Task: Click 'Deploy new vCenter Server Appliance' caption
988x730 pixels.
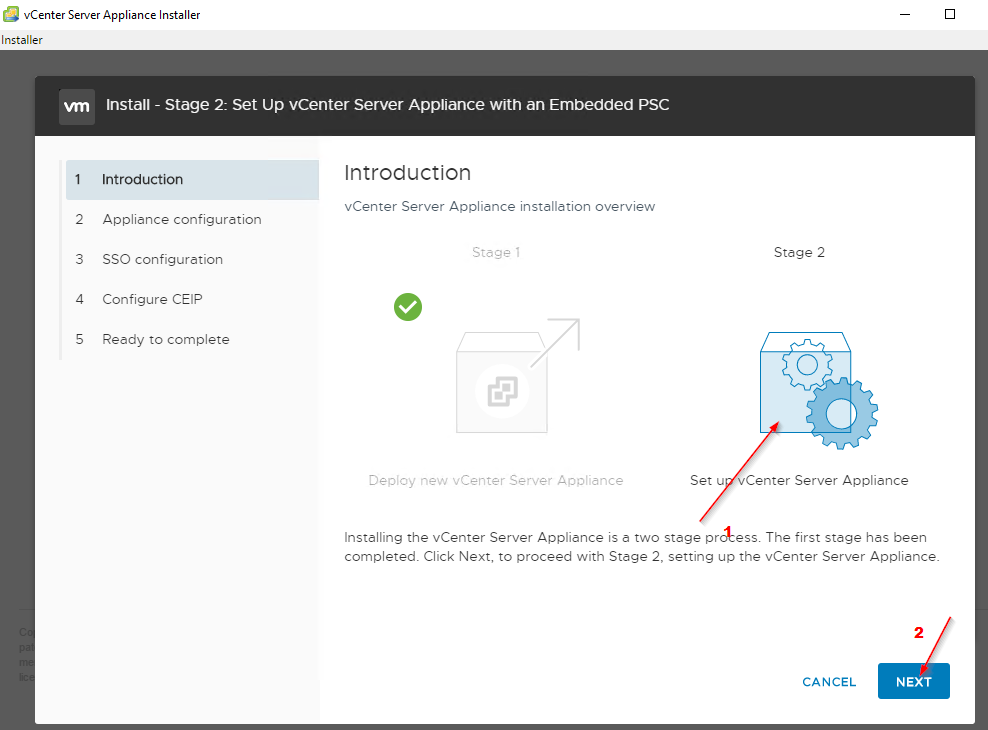Action: click(x=496, y=481)
